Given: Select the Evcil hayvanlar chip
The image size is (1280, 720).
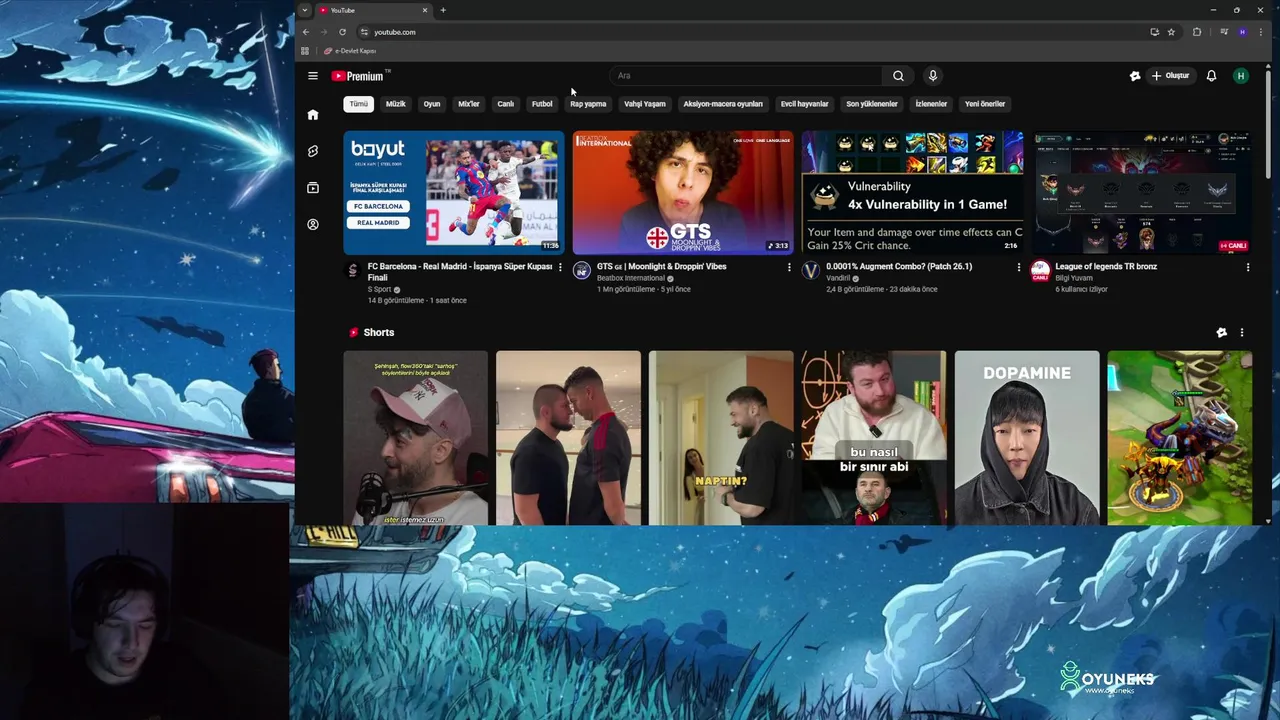Looking at the screenshot, I should [x=805, y=104].
